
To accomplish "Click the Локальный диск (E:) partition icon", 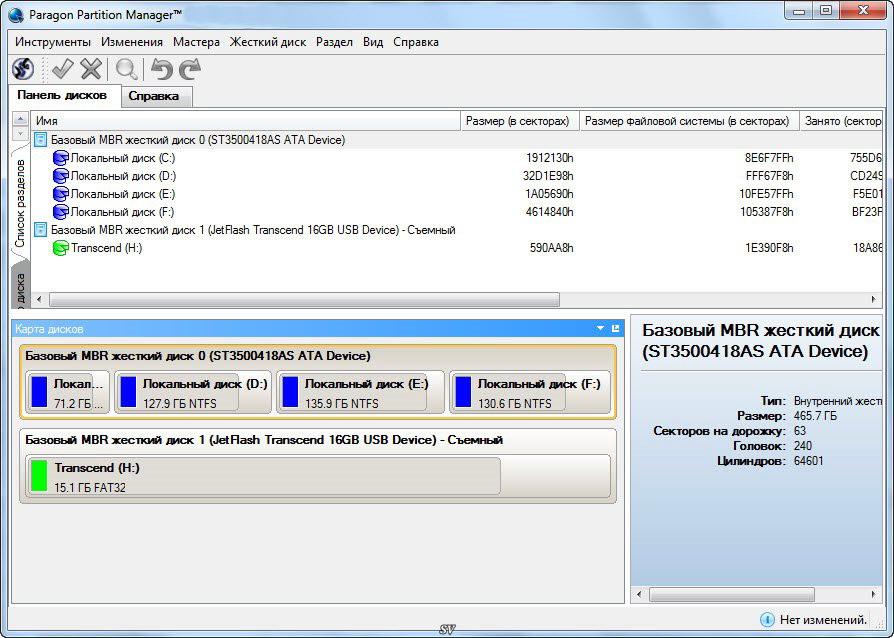I will (60, 194).
